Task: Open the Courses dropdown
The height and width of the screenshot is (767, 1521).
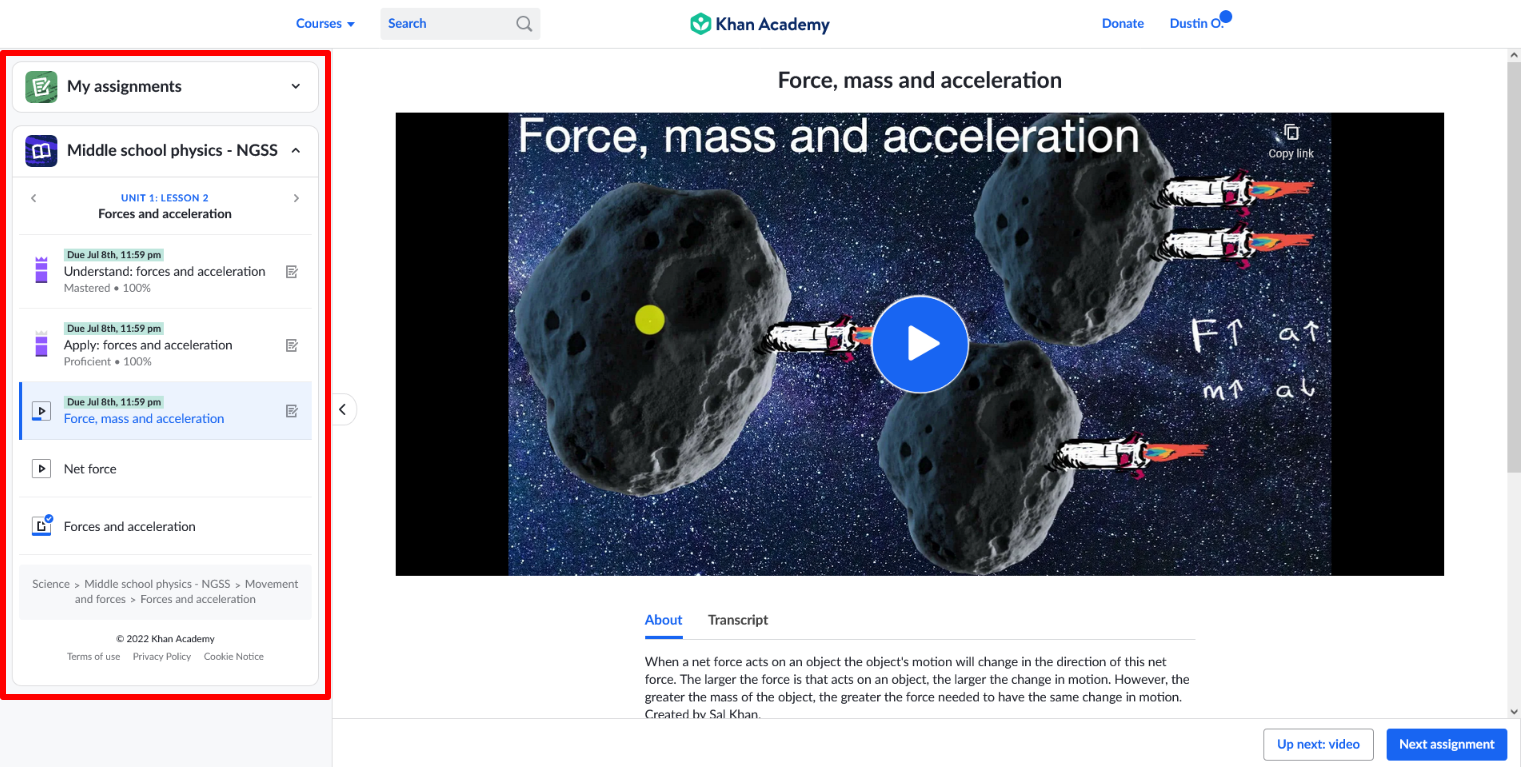Action: click(x=325, y=23)
